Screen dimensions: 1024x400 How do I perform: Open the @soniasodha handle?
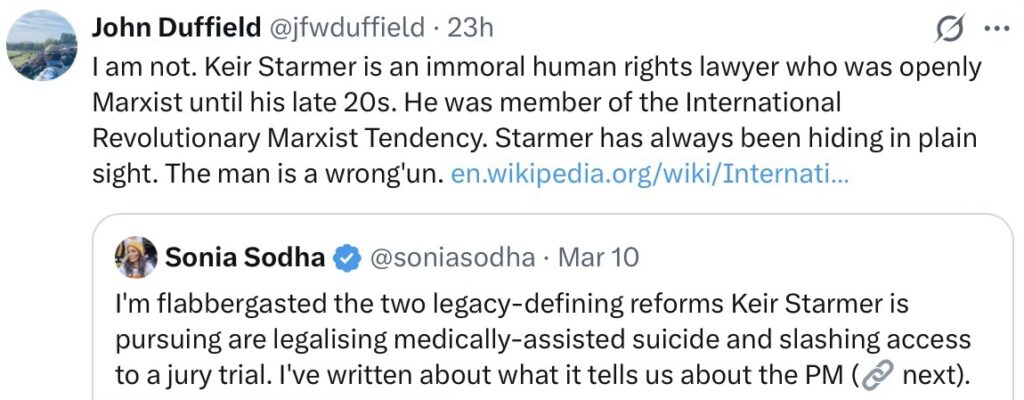coord(452,258)
